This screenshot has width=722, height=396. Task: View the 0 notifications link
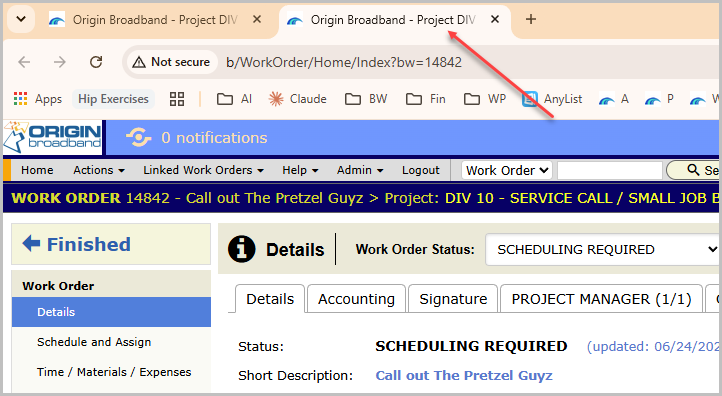pyautogui.click(x=214, y=138)
